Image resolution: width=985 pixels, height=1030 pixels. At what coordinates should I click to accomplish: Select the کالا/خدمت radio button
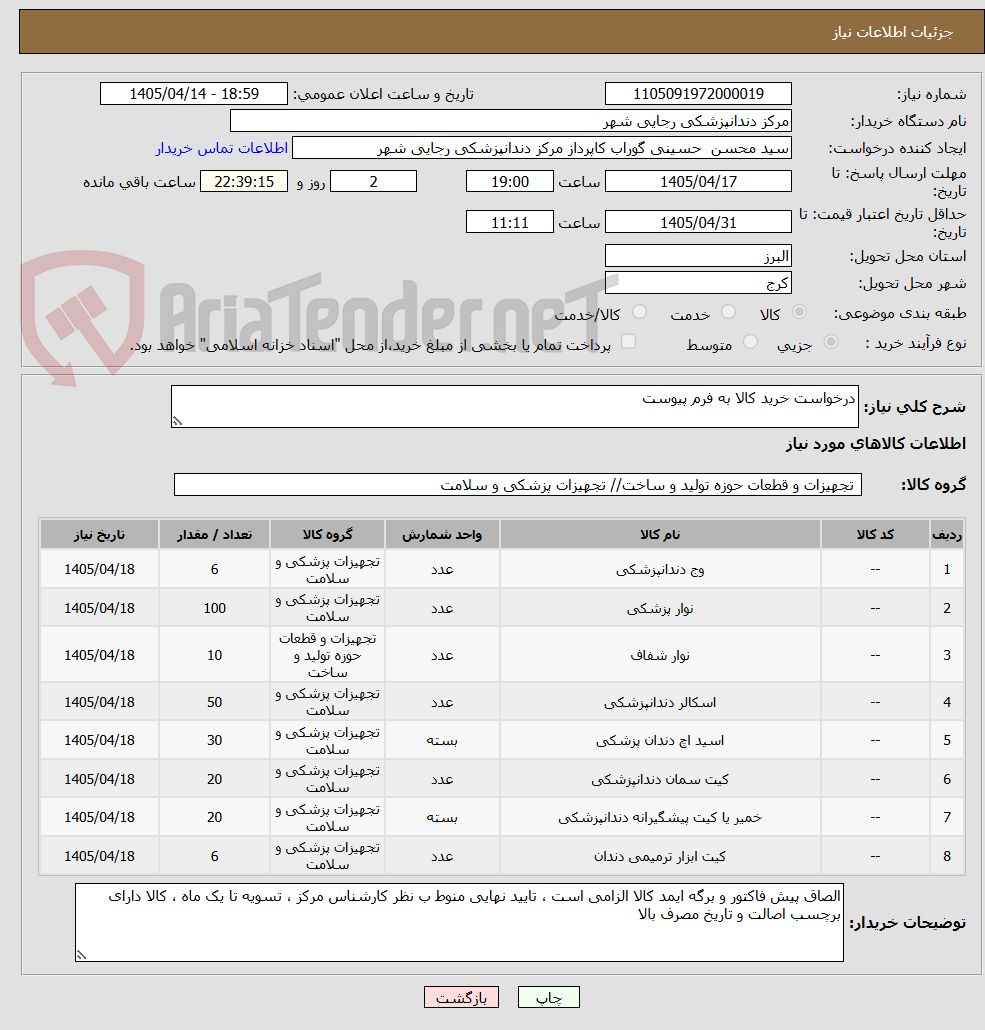(x=639, y=312)
